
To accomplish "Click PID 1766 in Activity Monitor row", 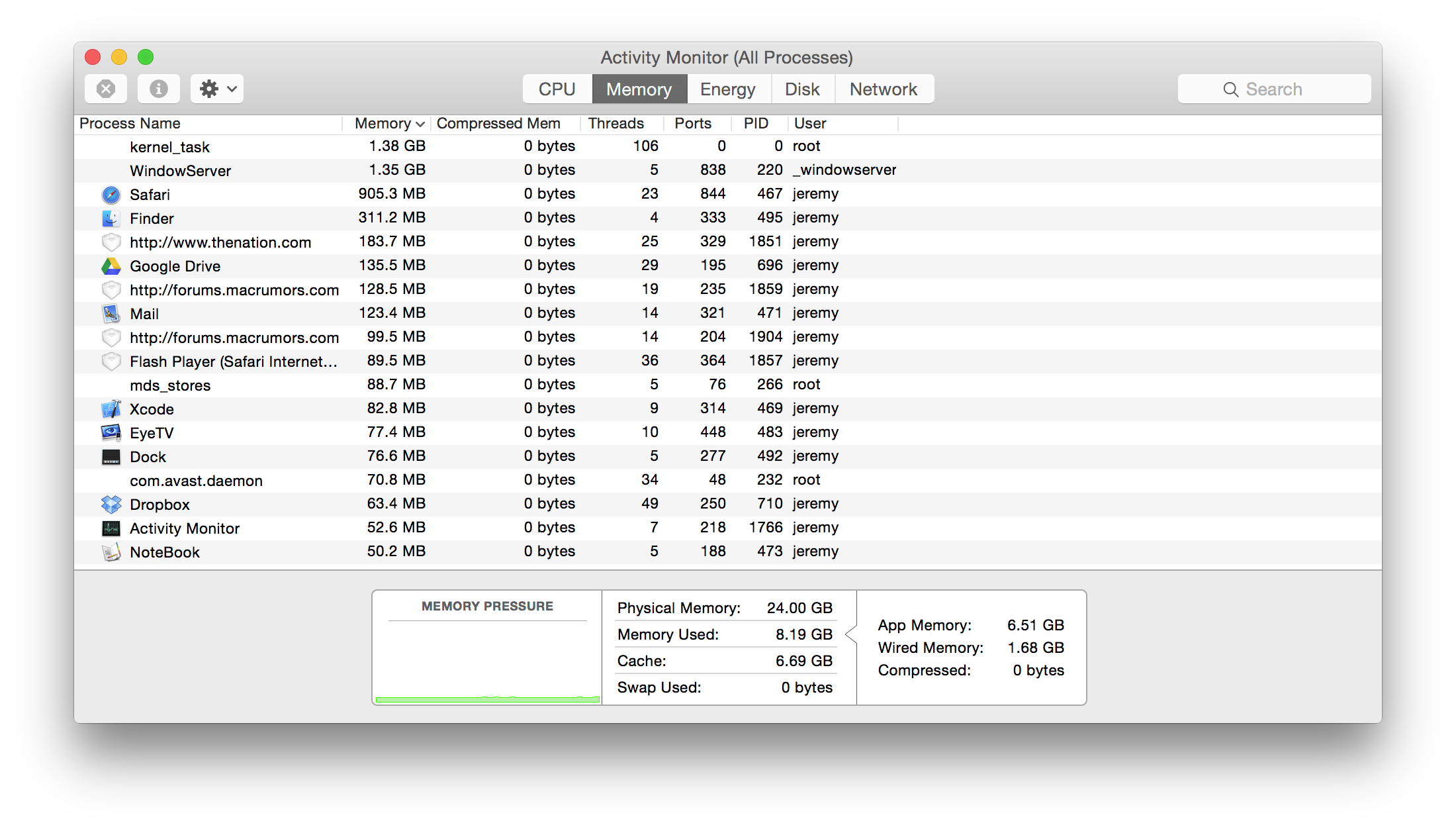I will (x=766, y=527).
